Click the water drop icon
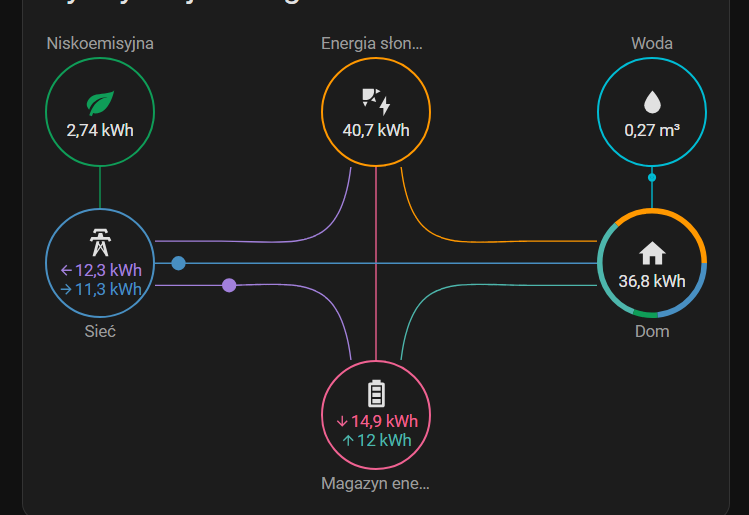The width and height of the screenshot is (749, 515). 652,102
